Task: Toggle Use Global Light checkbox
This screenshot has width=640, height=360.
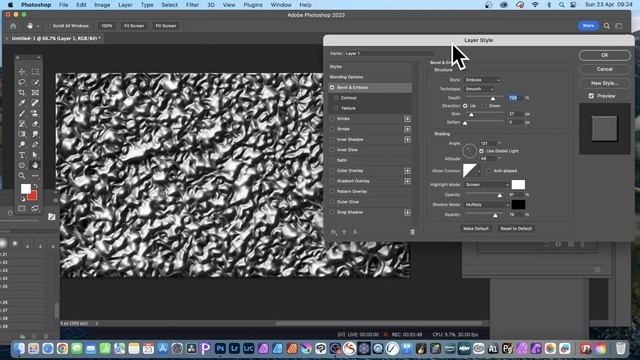Action: [x=481, y=151]
